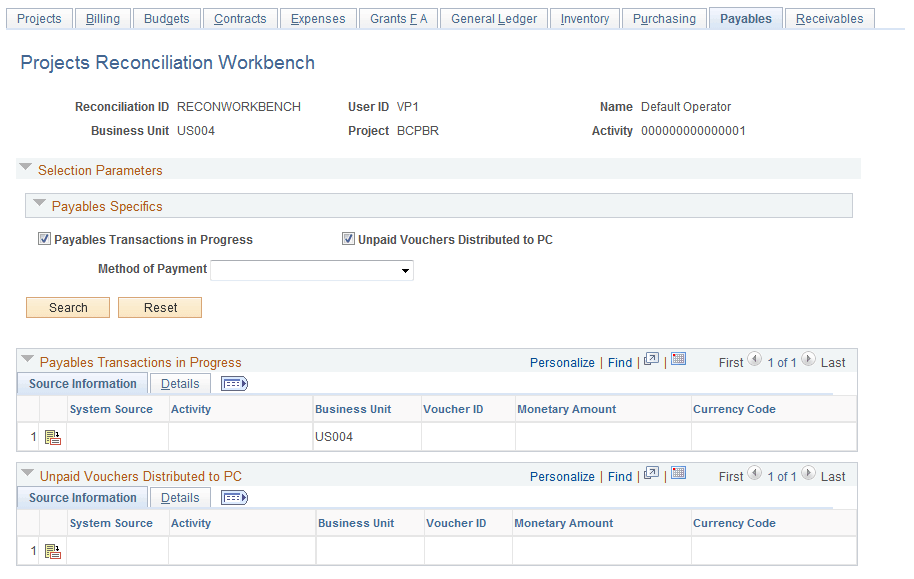Open the Details tab in Payables Transactions grid
Image resolution: width=914 pixels, height=579 pixels.
(179, 383)
